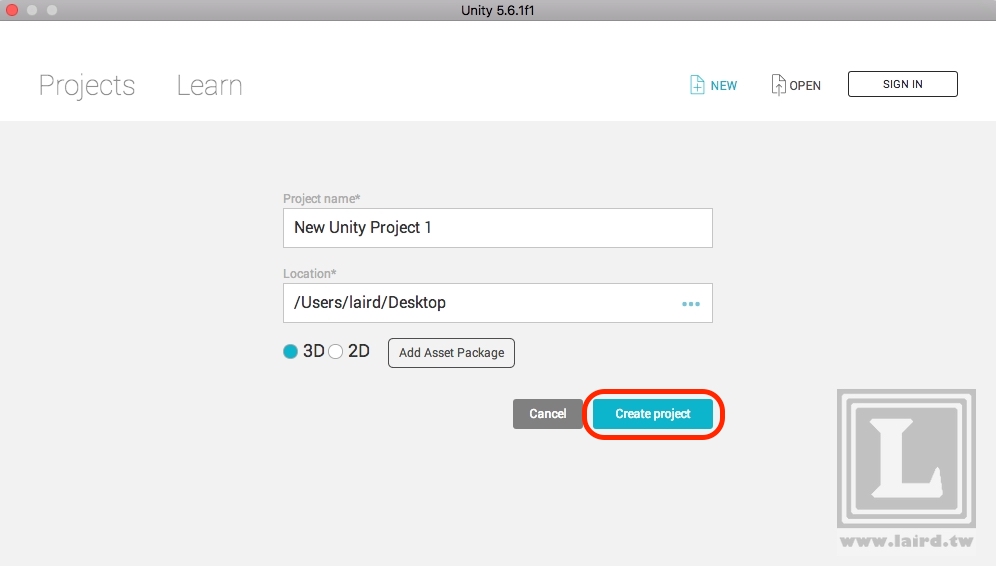The height and width of the screenshot is (566, 996).
Task: Click the OPEN project folder icon
Action: [778, 85]
